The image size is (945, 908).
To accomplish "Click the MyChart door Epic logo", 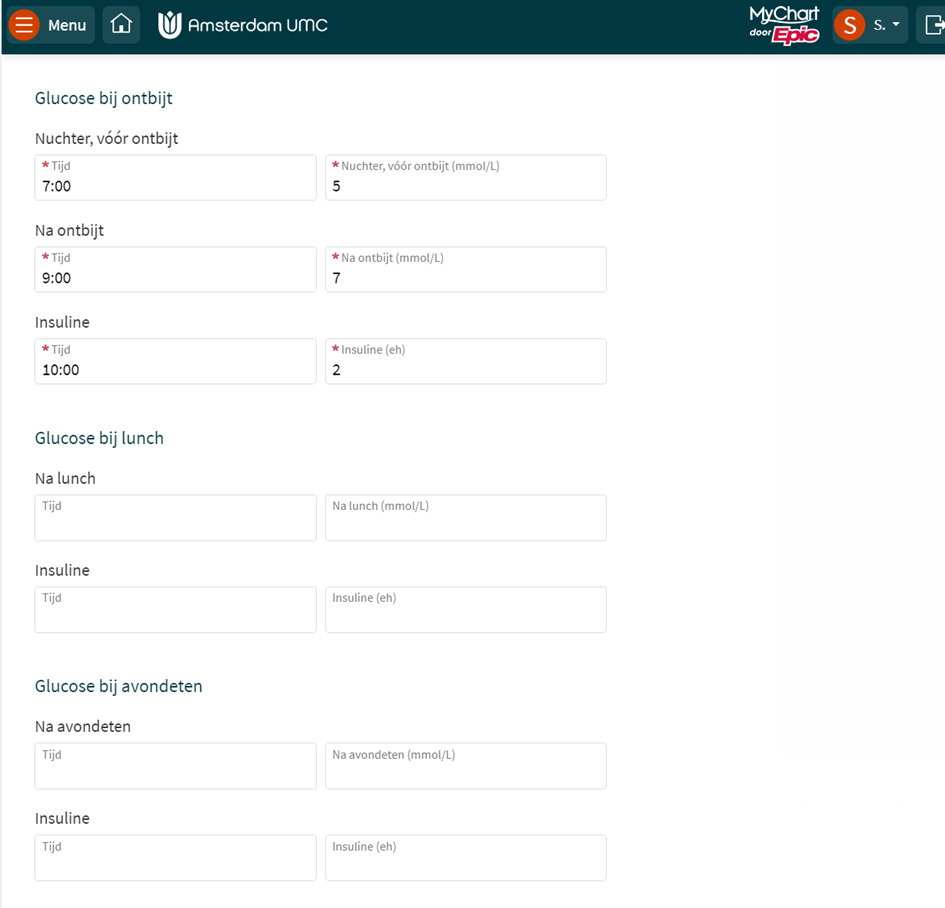I will tap(785, 24).
